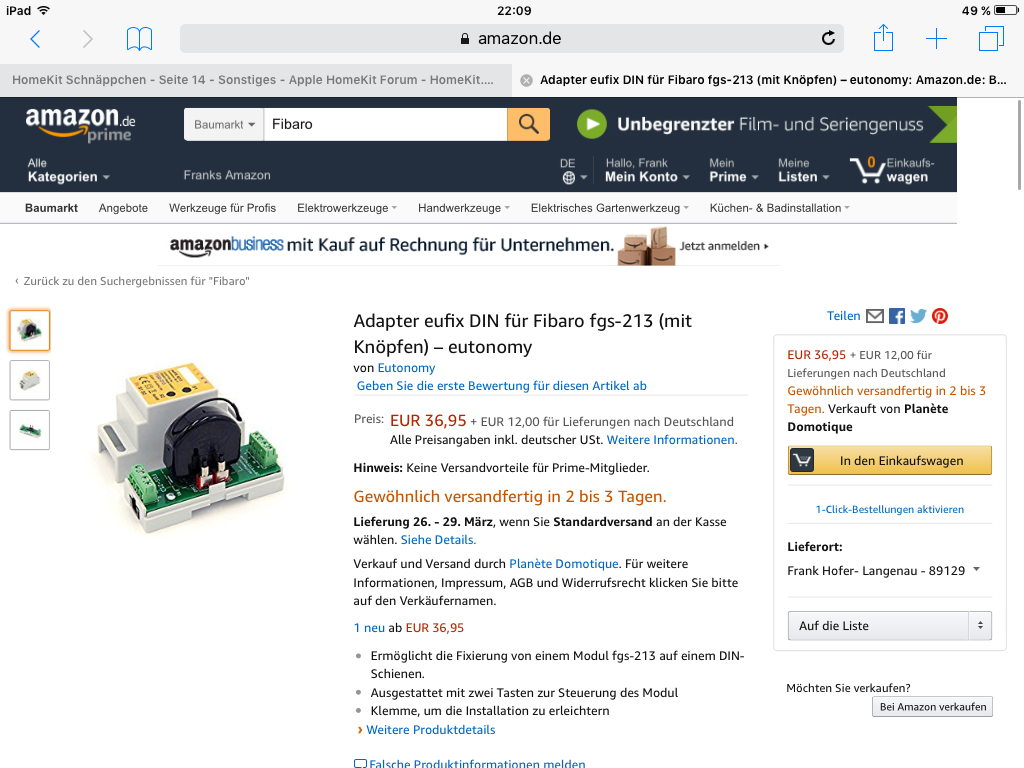Expand Lieferort address Frank Hofer dropdown

[x=884, y=571]
